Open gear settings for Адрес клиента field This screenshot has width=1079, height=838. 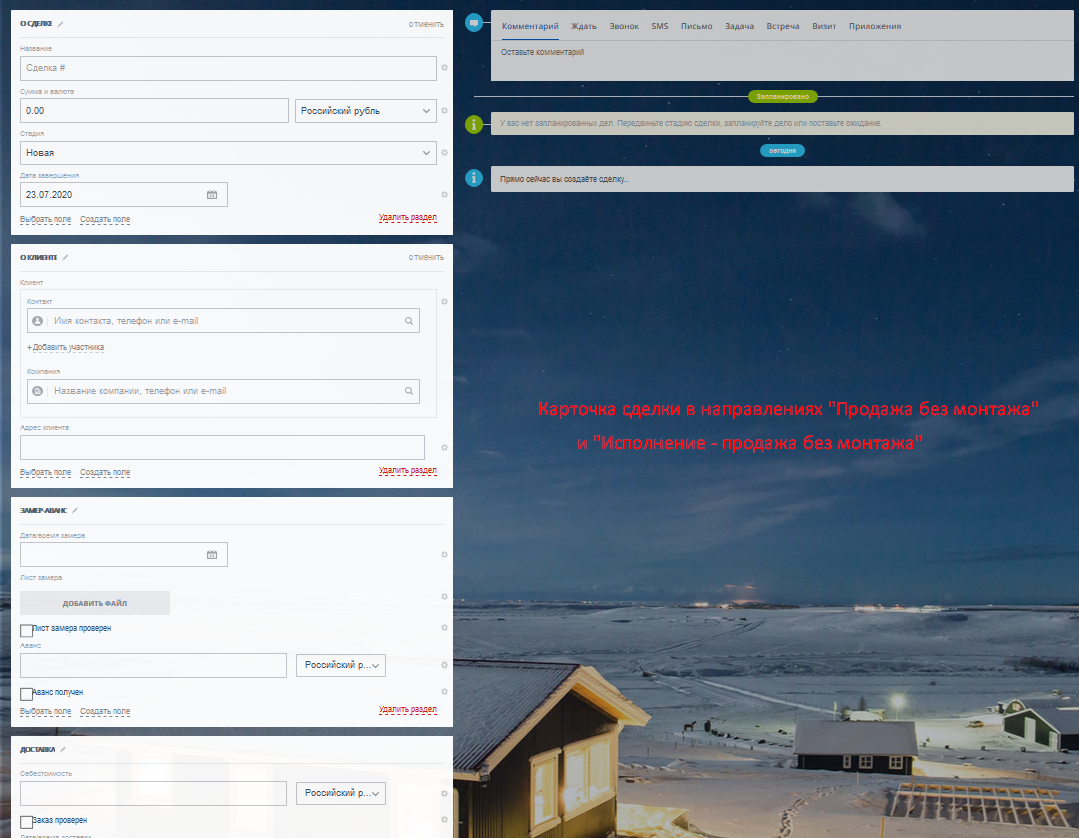[x=445, y=448]
